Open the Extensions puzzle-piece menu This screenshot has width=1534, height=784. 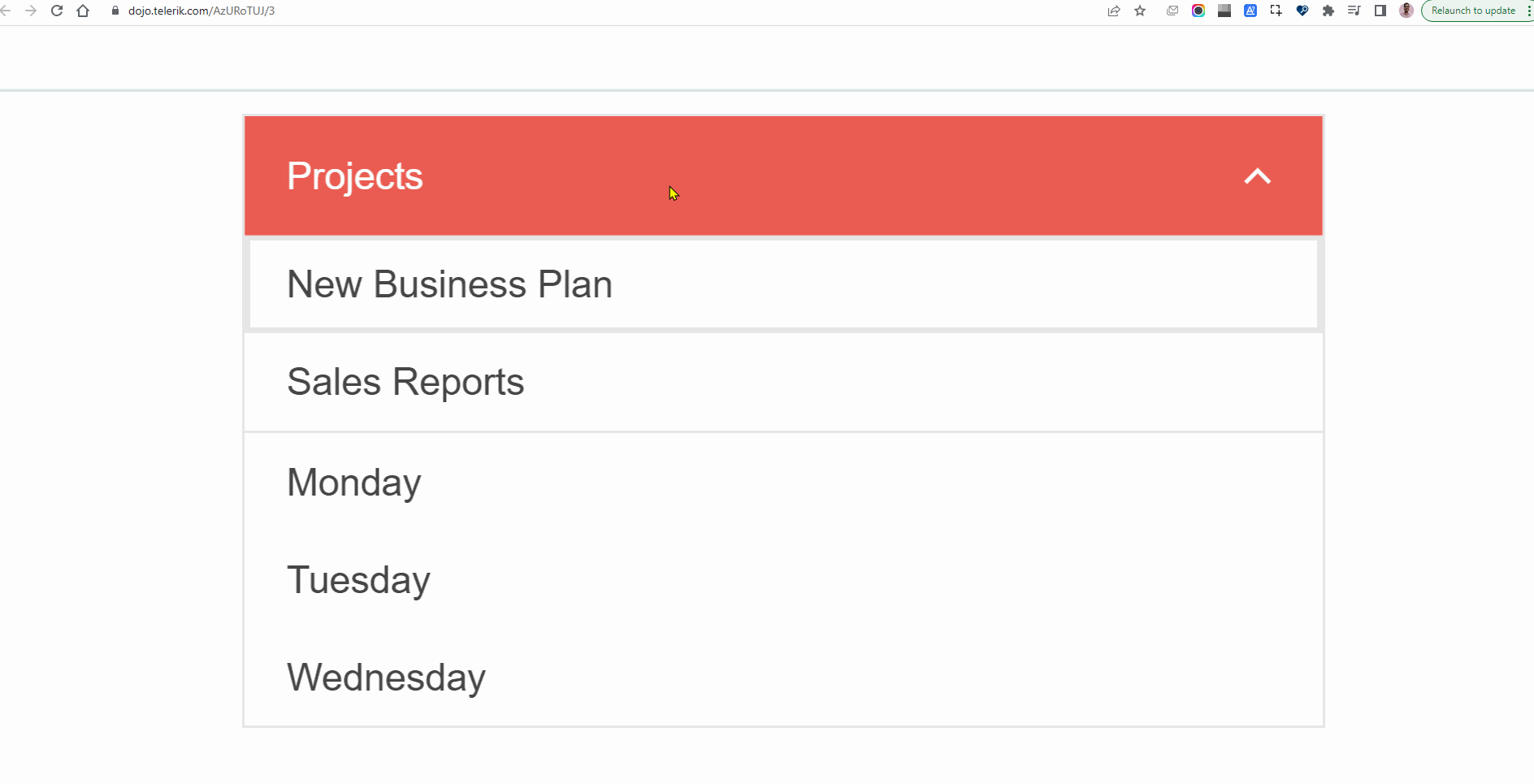(1328, 11)
